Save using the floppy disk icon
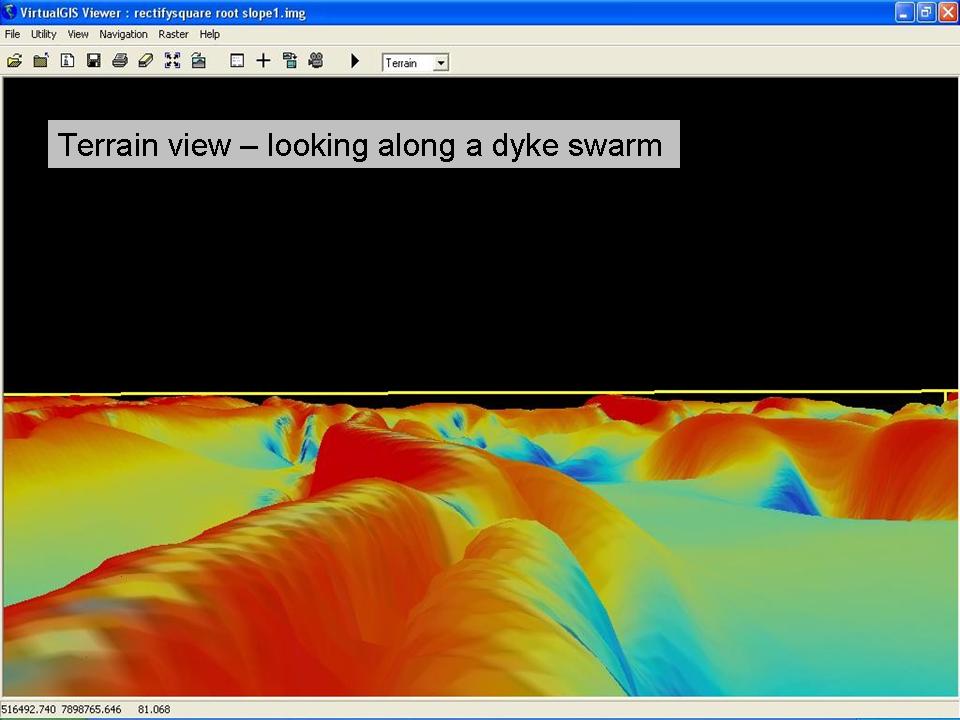Screen dimensions: 960x720 (x=94, y=61)
